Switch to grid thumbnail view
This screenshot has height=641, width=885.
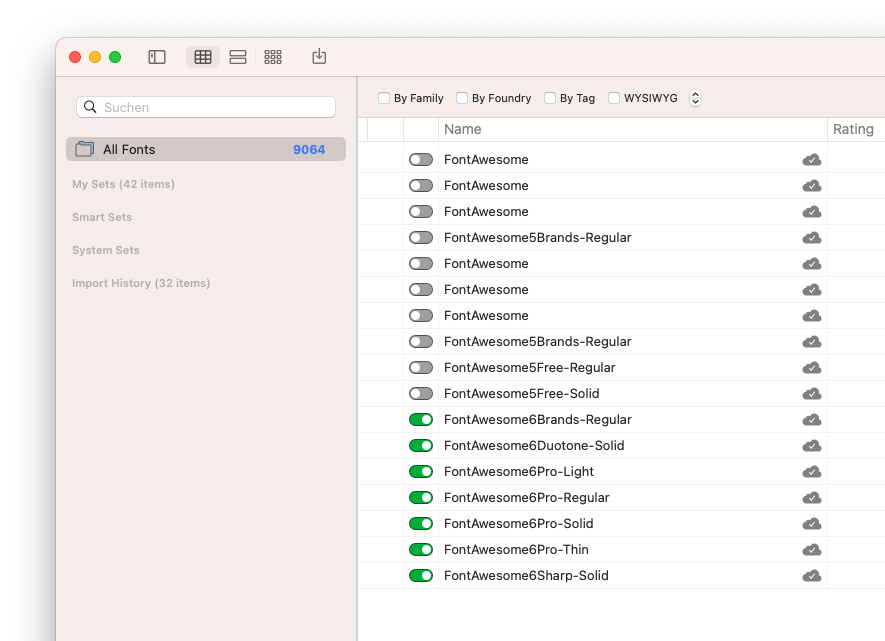[273, 57]
